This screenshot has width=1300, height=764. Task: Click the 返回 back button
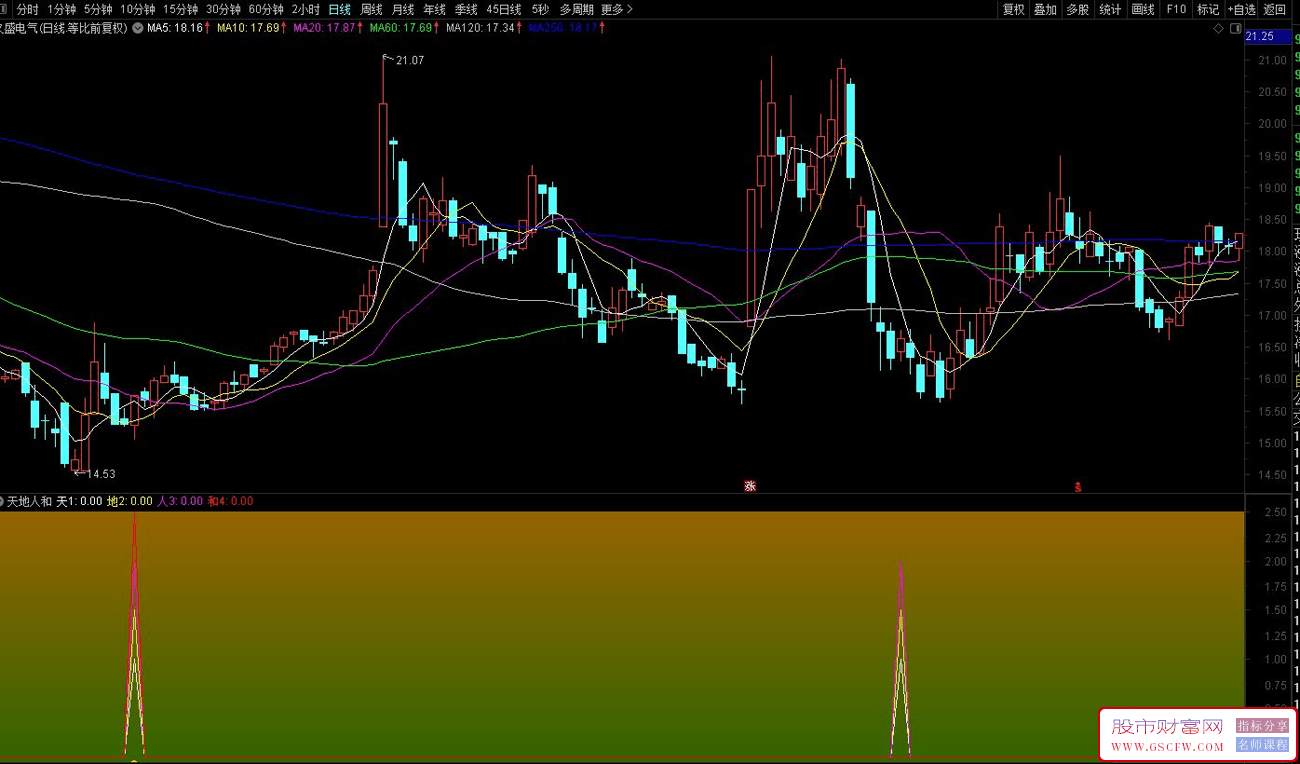coord(1275,9)
